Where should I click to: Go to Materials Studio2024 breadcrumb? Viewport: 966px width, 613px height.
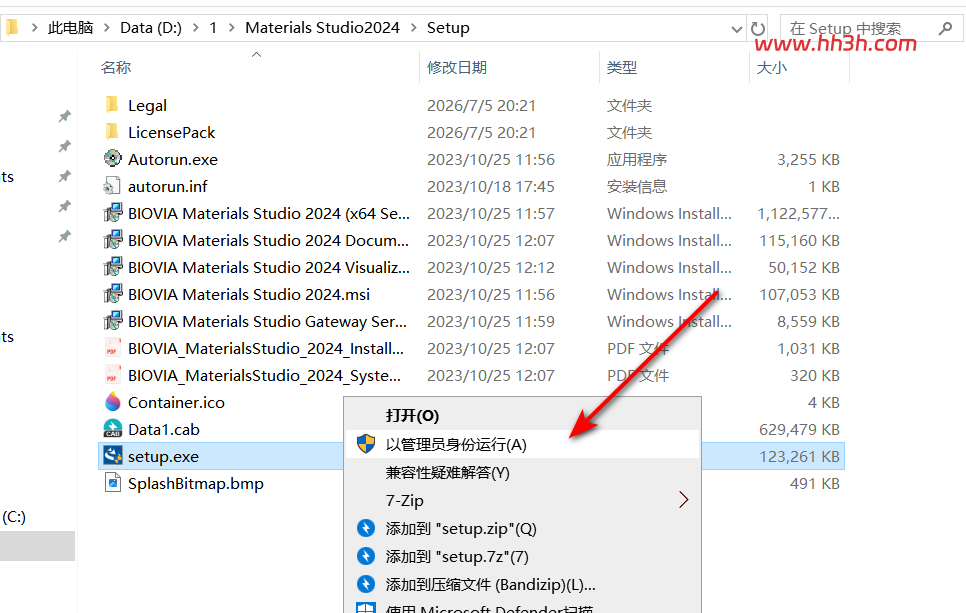pos(322,28)
